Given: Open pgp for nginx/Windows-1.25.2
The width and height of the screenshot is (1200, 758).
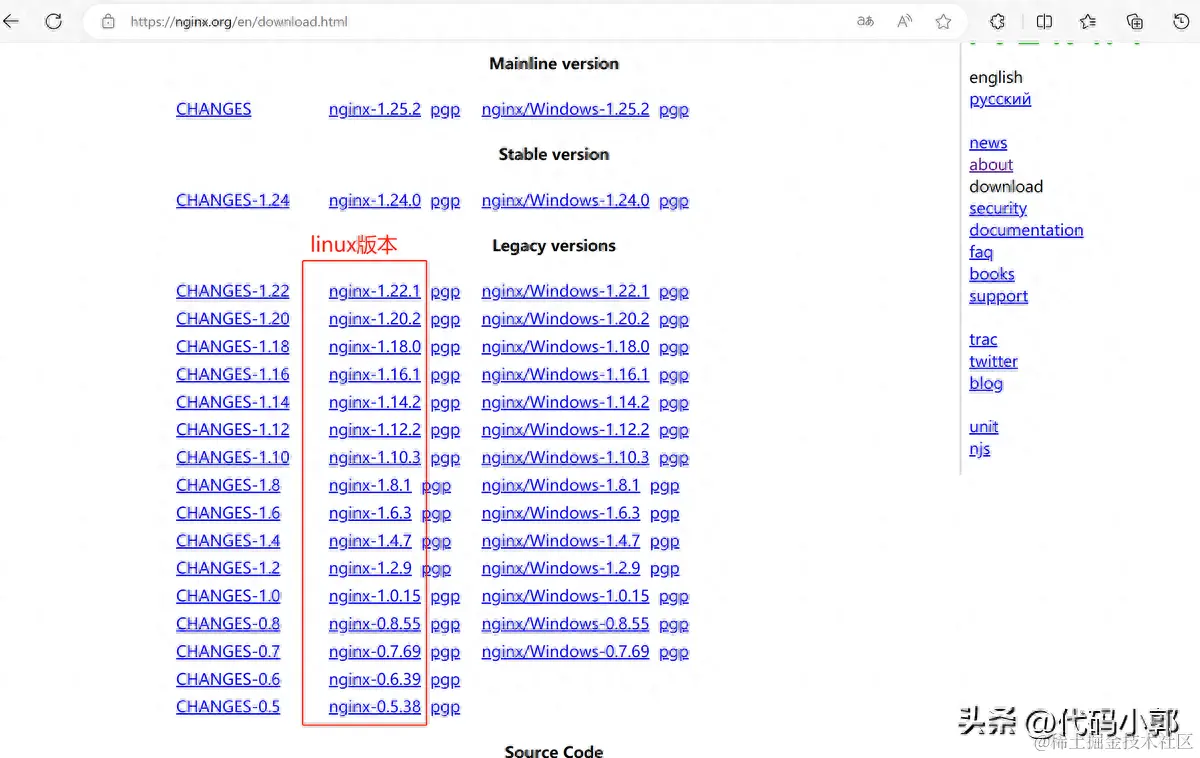Looking at the screenshot, I should tap(674, 110).
